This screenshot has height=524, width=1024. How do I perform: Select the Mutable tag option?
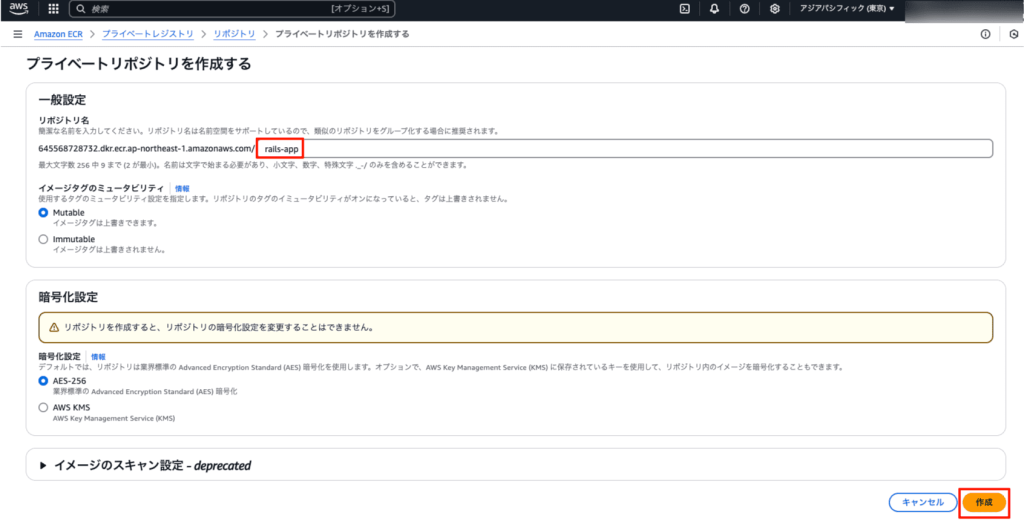[x=43, y=213]
